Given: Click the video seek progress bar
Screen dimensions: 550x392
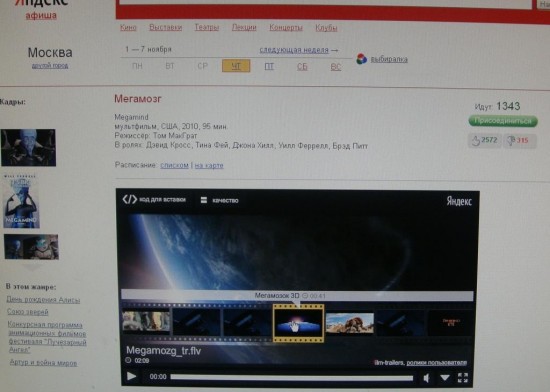Looking at the screenshot, I should click(291, 378).
